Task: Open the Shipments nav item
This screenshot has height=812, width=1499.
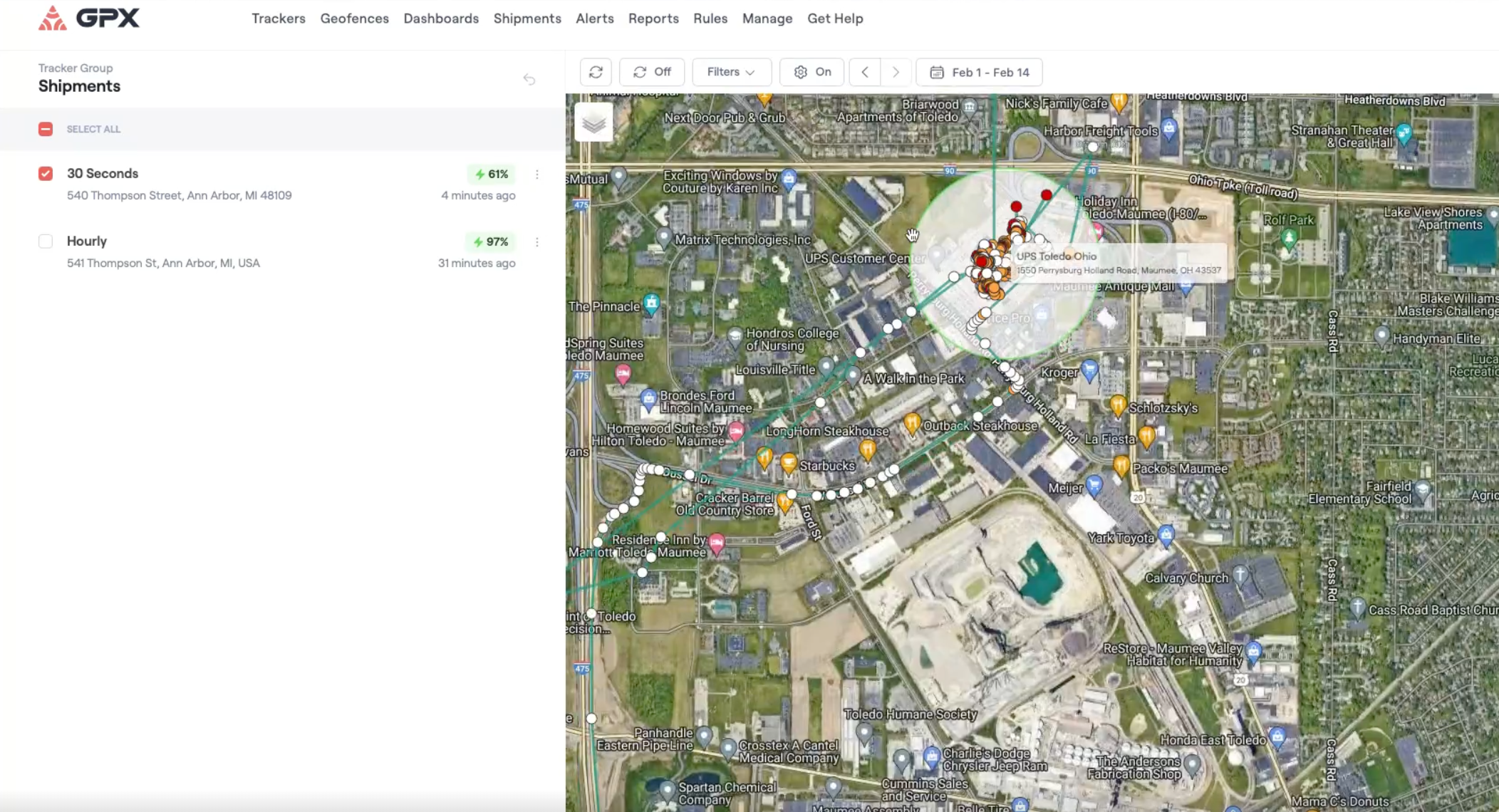Action: point(527,19)
